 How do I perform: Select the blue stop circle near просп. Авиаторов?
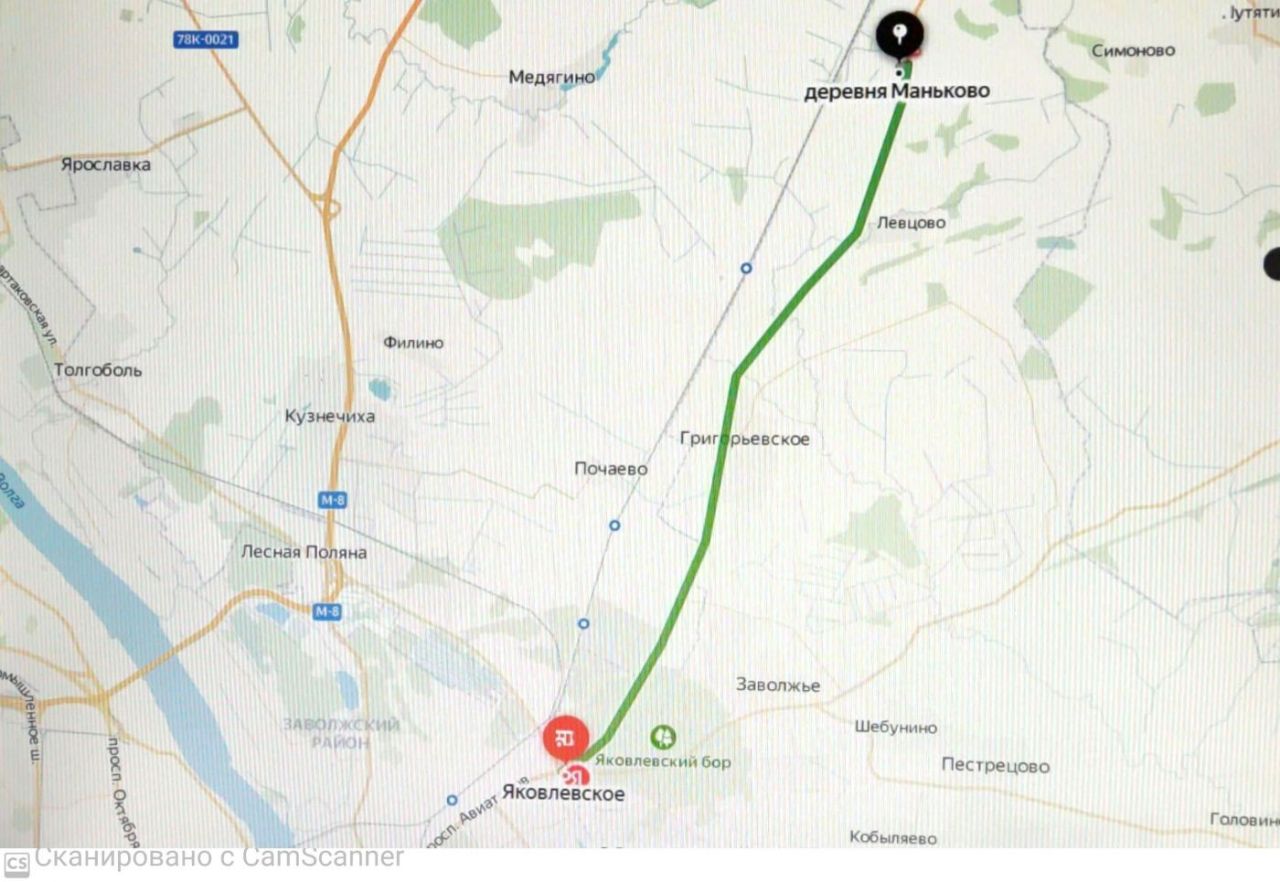pos(452,800)
